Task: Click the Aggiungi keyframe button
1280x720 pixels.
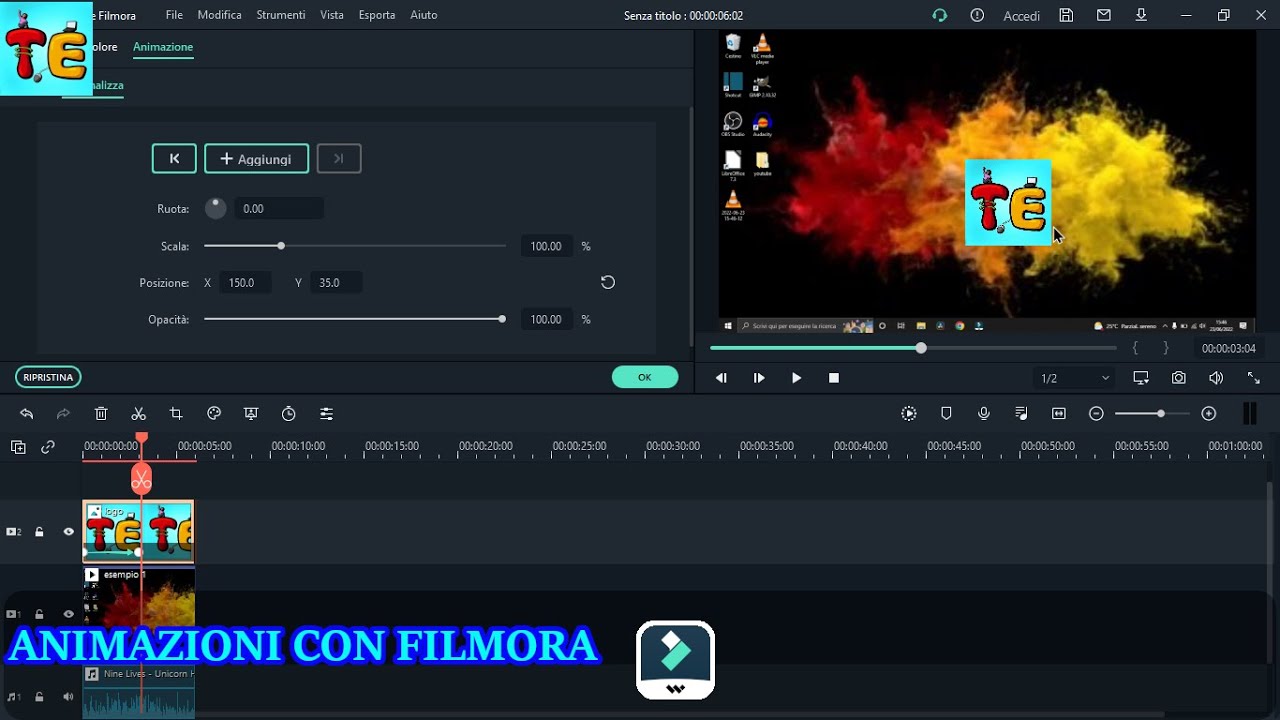Action: click(x=256, y=158)
